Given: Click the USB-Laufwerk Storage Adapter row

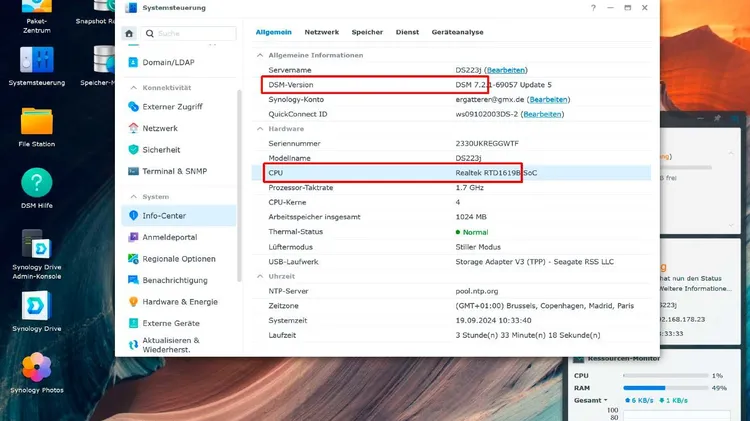Looking at the screenshot, I should pyautogui.click(x=451, y=262).
